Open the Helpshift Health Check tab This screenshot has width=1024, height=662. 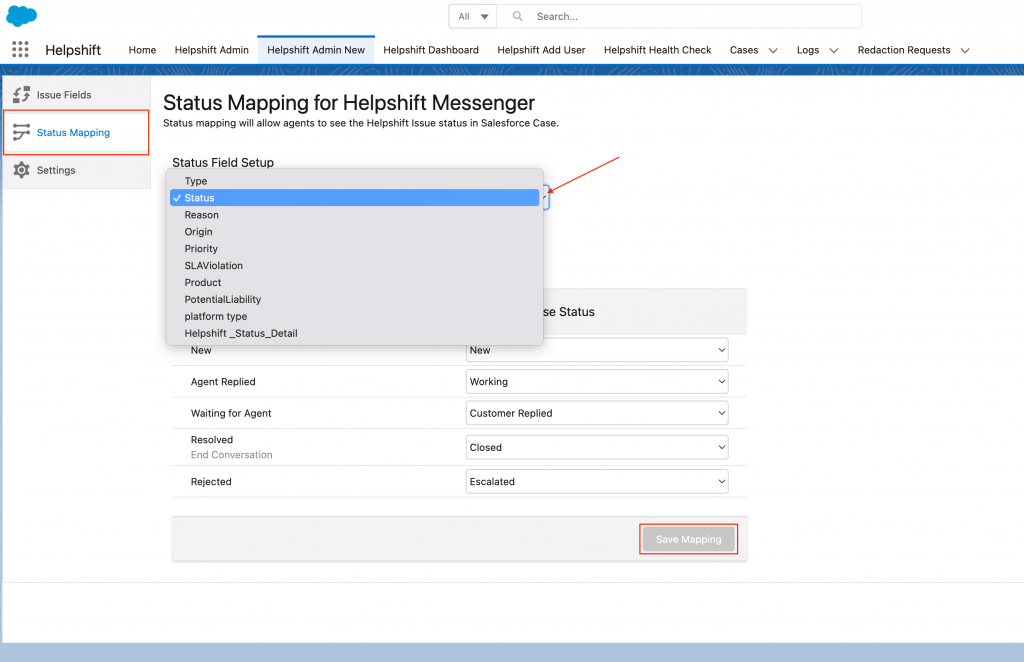(657, 50)
